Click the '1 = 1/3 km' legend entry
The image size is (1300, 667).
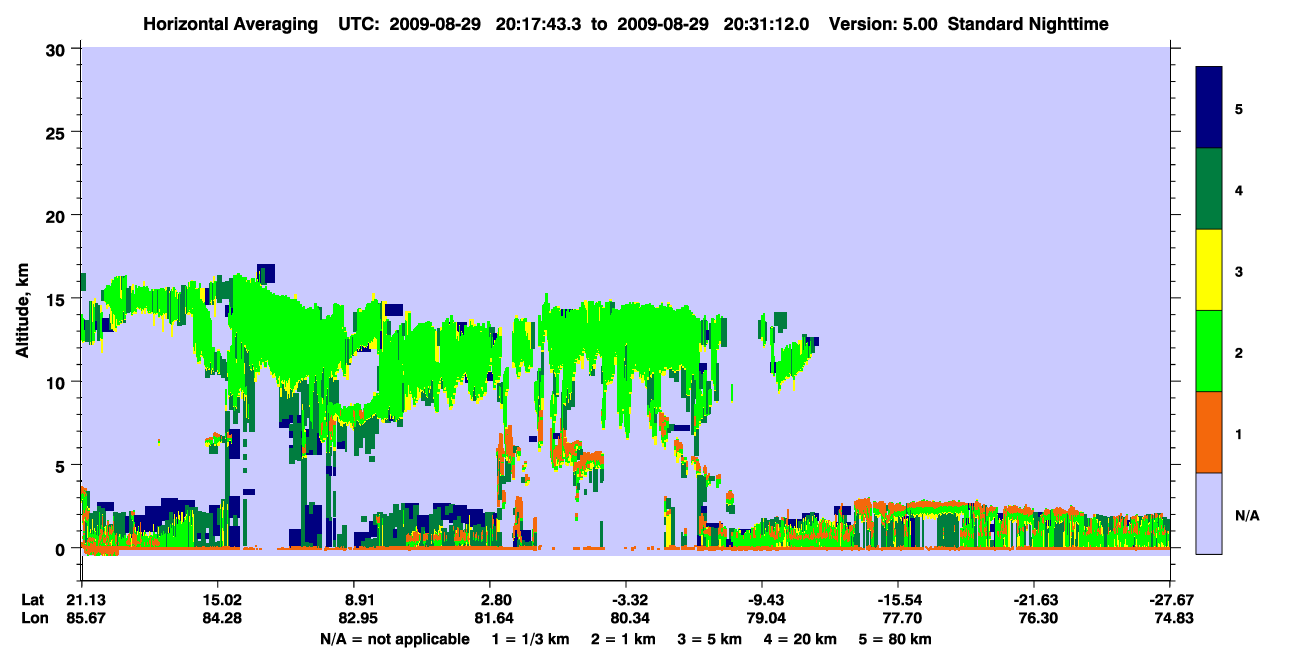point(530,639)
